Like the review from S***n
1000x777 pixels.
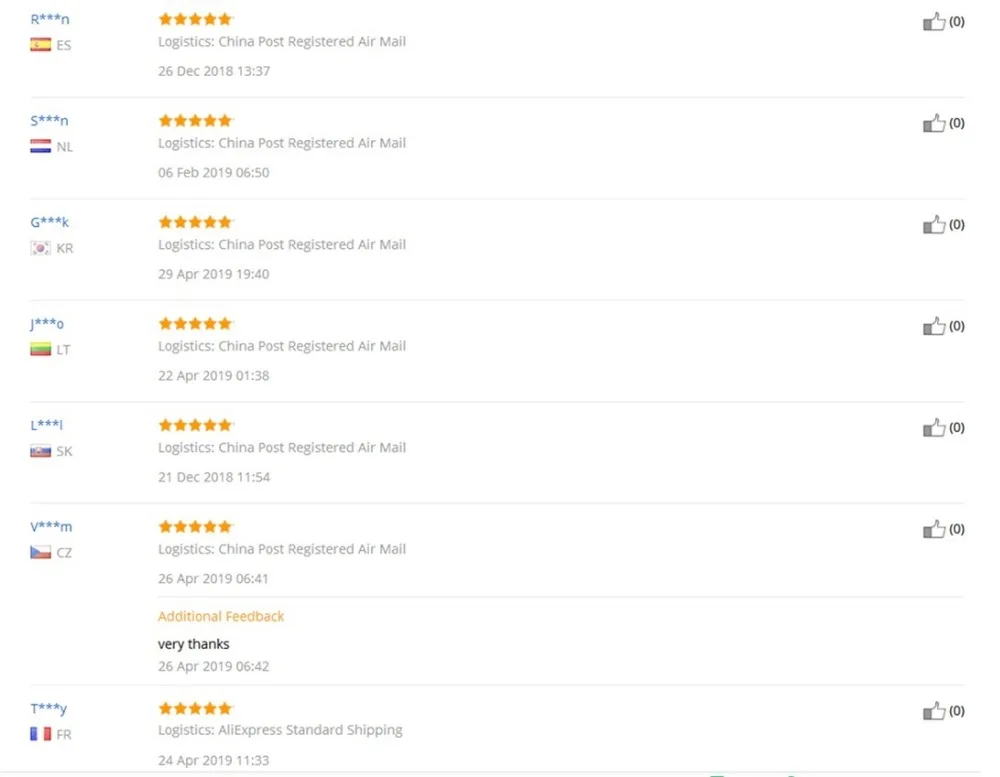934,123
